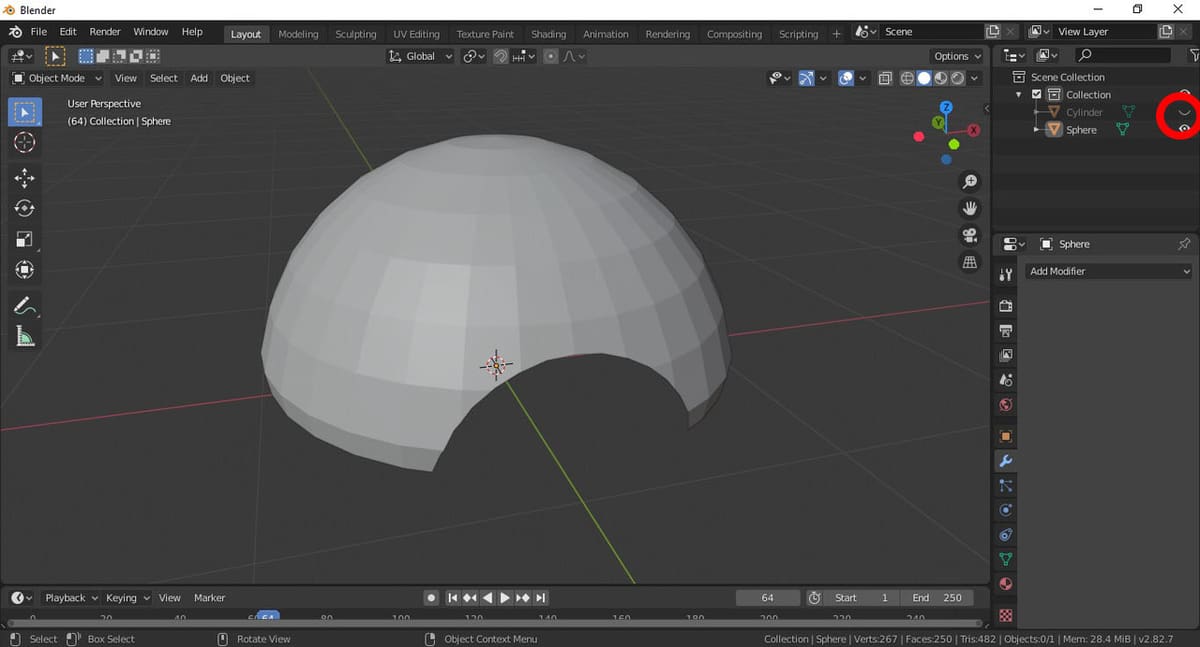
Task: Select the Cursor tool in left toolbar
Action: [x=25, y=142]
